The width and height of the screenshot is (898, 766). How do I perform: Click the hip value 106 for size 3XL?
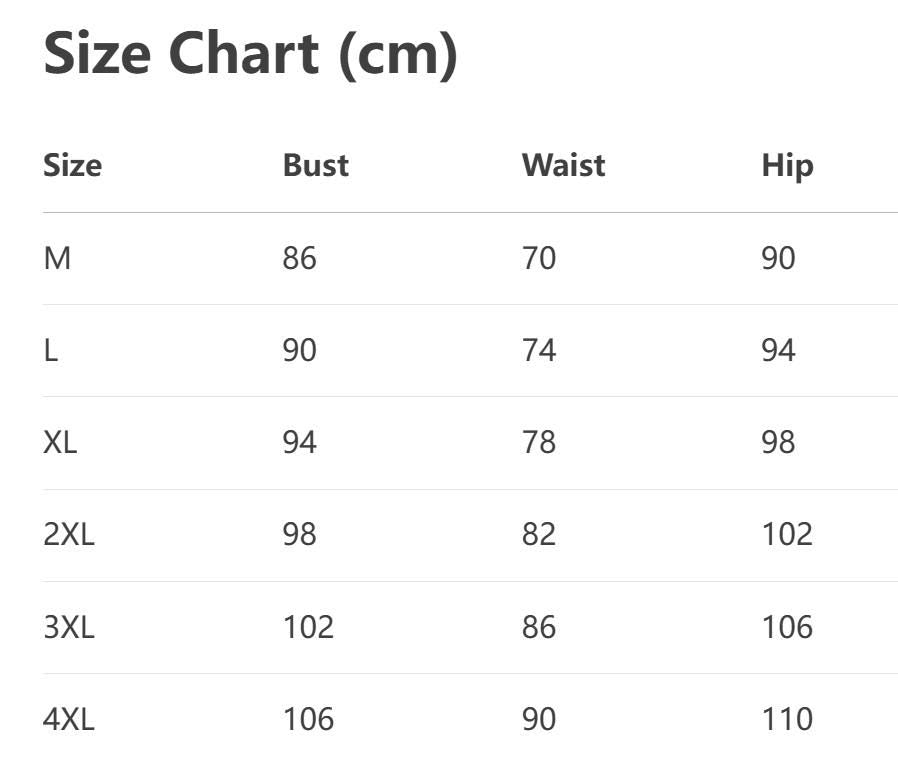(787, 627)
